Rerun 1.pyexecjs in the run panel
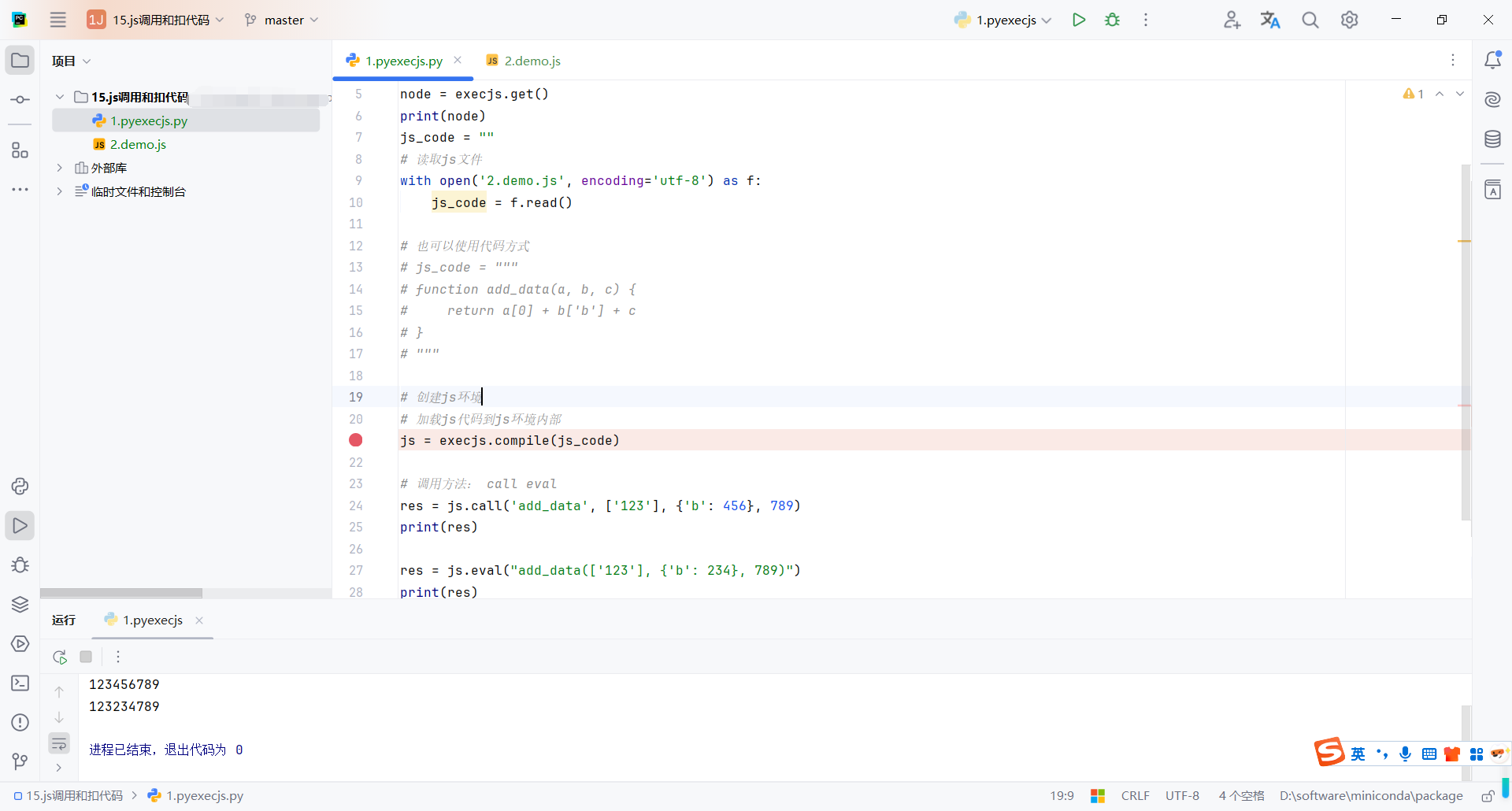 (60, 657)
